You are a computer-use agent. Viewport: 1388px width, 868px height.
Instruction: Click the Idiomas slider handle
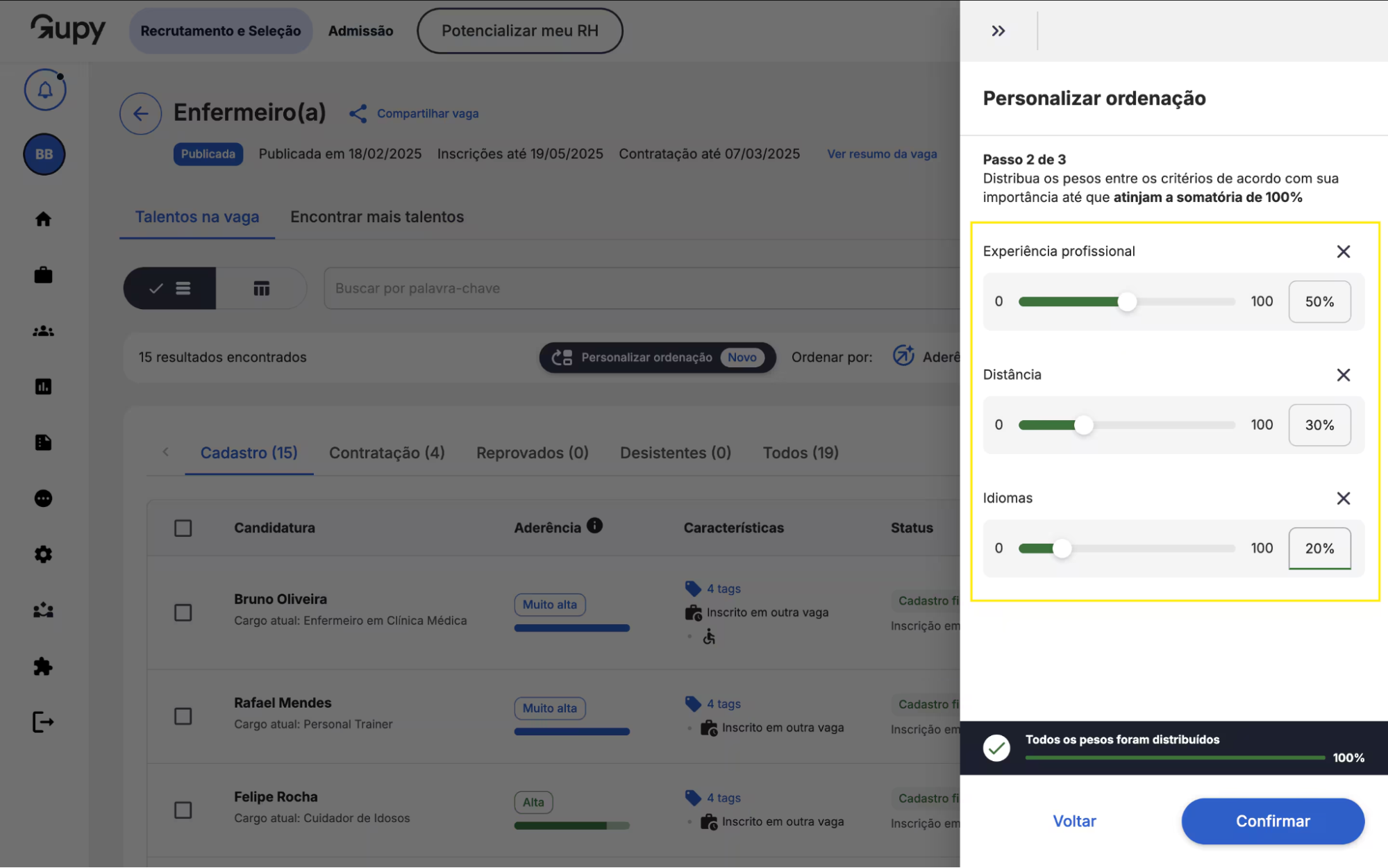pyautogui.click(x=1062, y=549)
